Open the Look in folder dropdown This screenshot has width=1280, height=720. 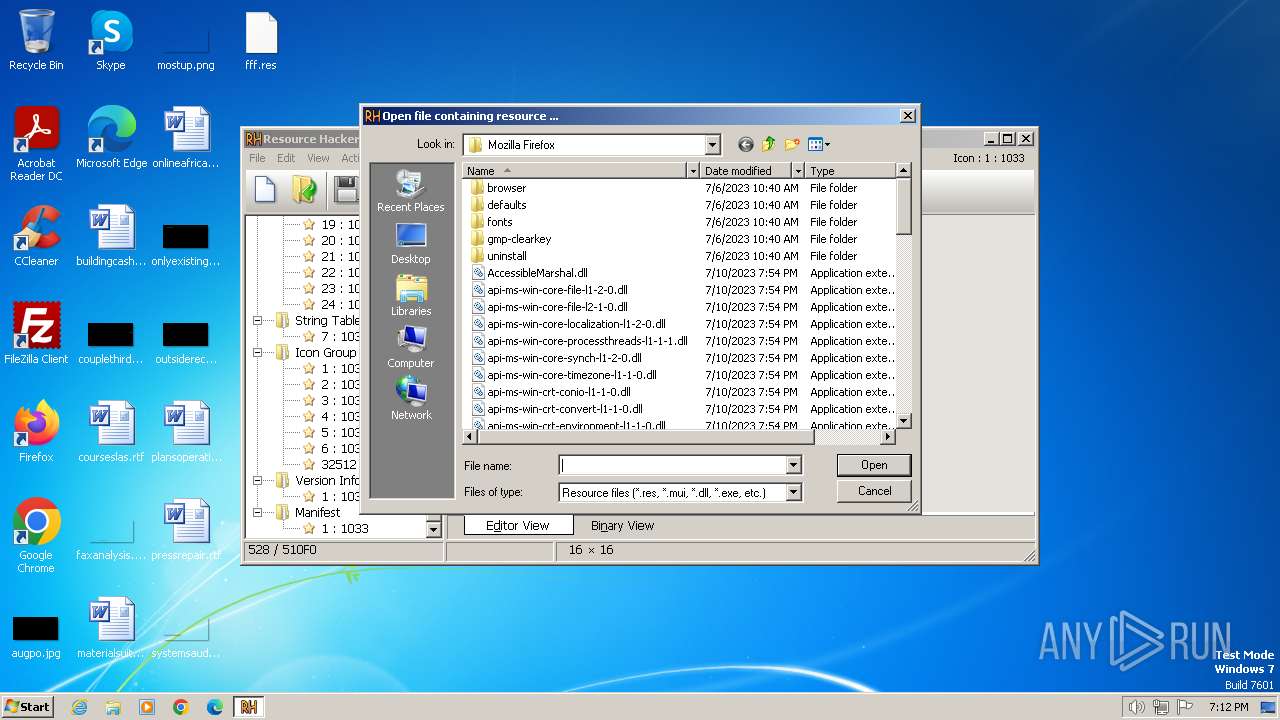click(x=712, y=145)
